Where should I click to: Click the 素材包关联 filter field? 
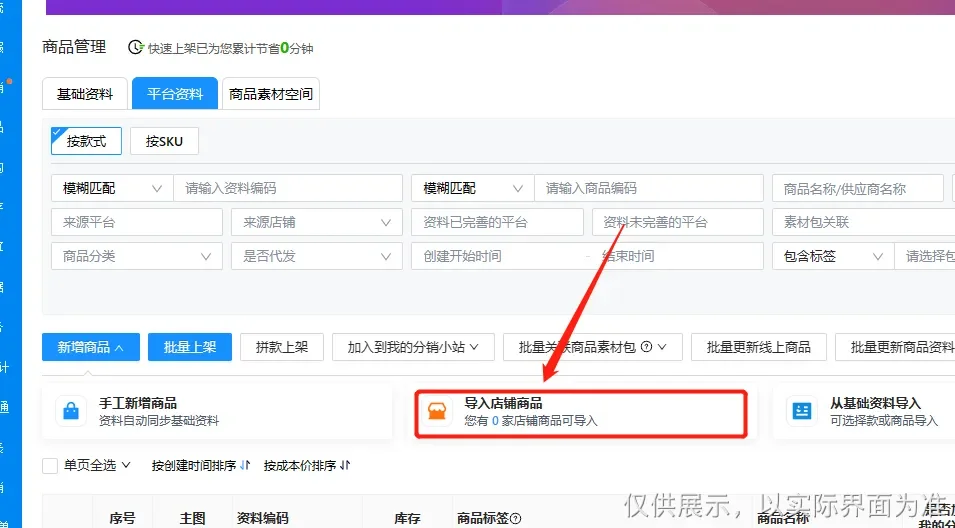pyautogui.click(x=864, y=222)
